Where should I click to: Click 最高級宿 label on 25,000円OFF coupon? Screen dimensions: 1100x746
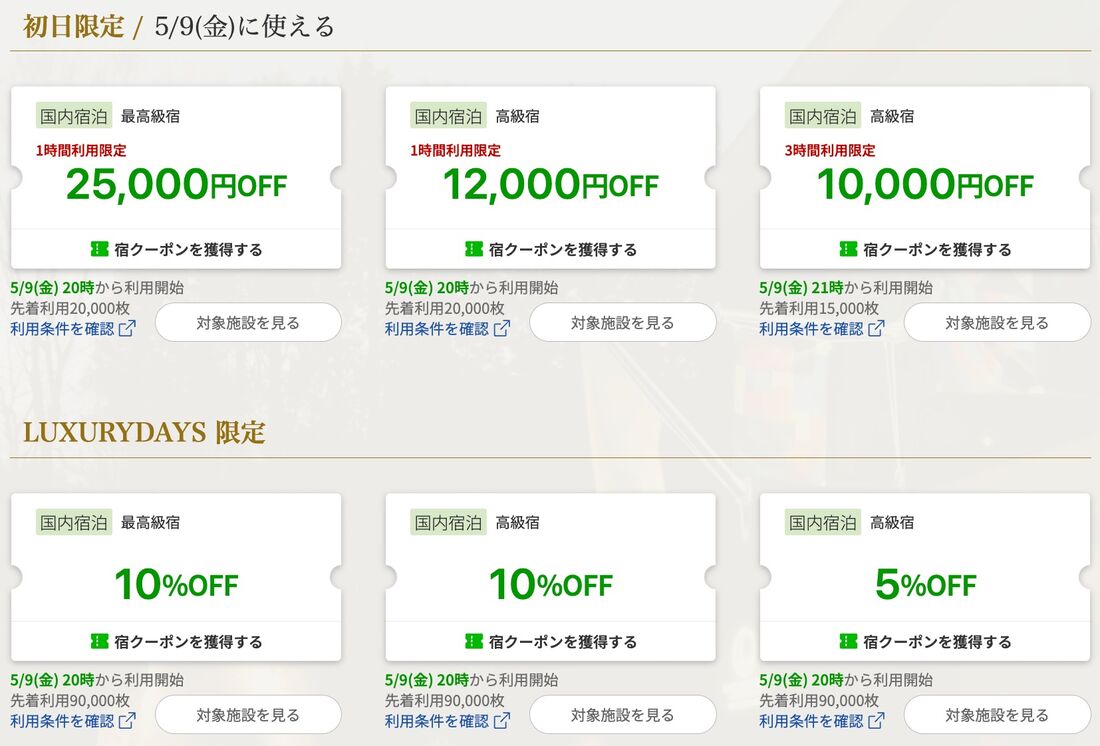[x=150, y=116]
